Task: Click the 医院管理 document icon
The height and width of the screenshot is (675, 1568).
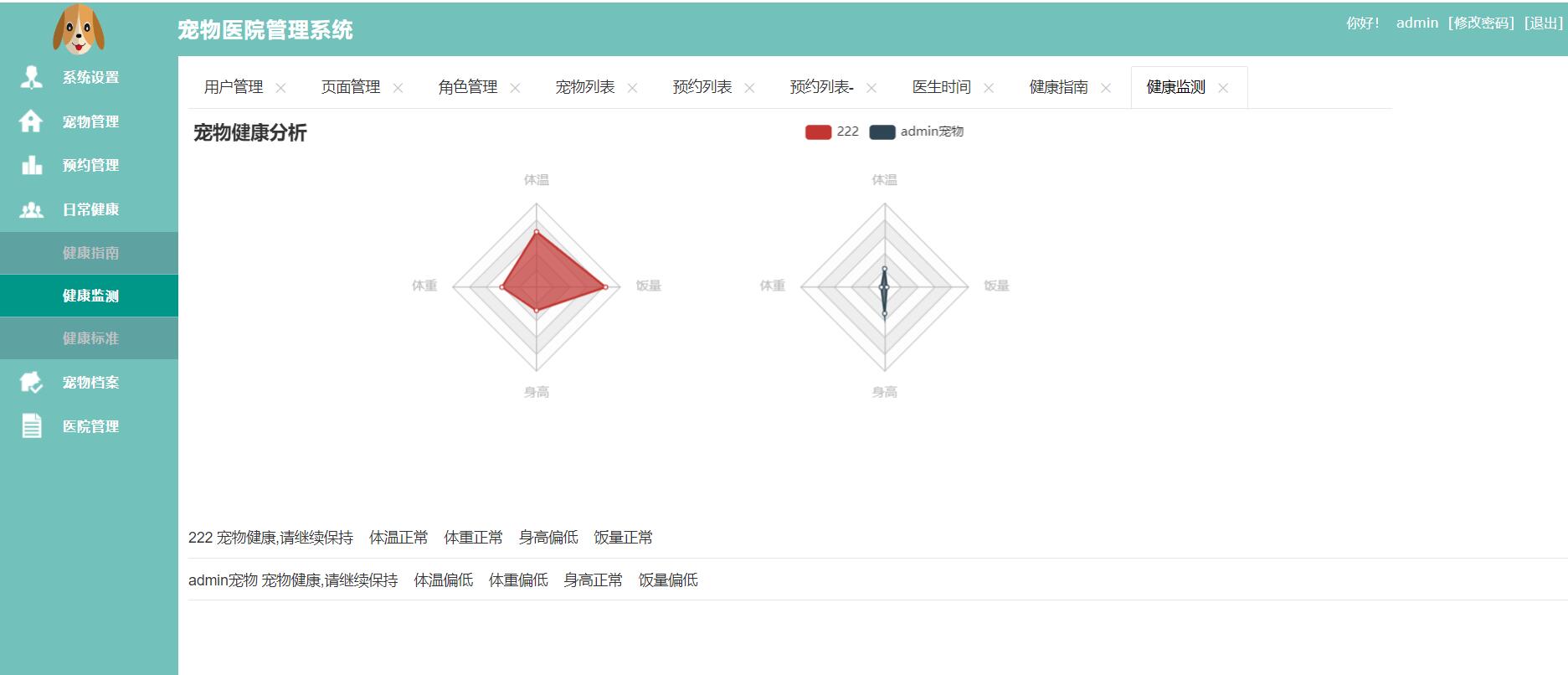Action: (32, 426)
